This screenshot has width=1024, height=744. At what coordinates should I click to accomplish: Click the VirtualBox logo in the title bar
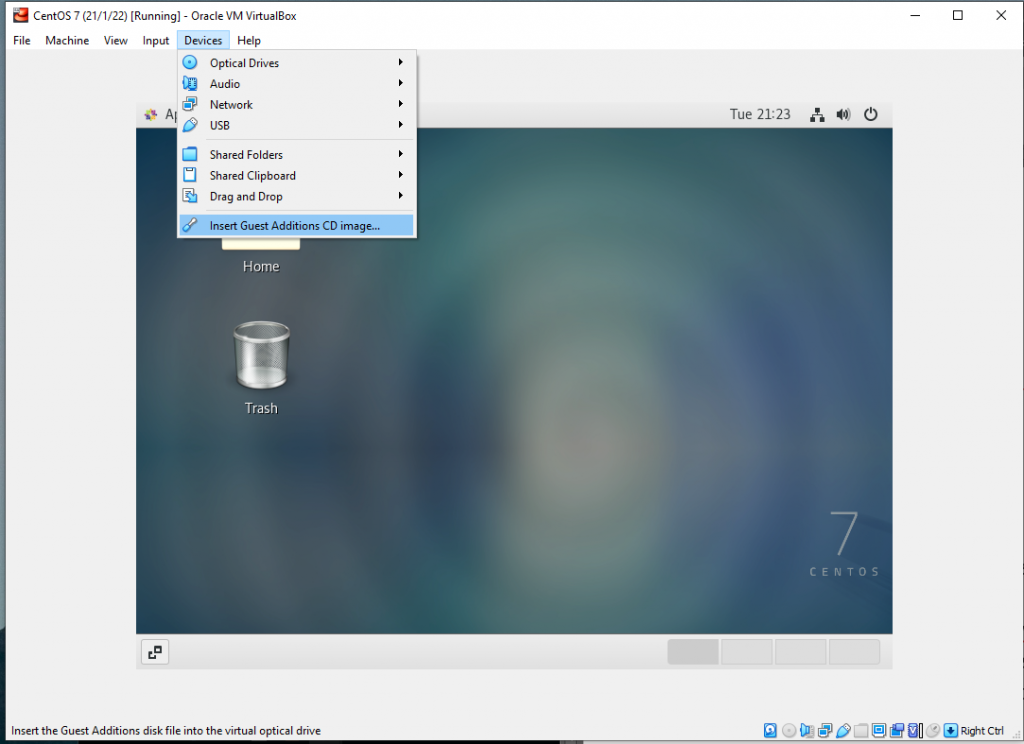[21, 15]
